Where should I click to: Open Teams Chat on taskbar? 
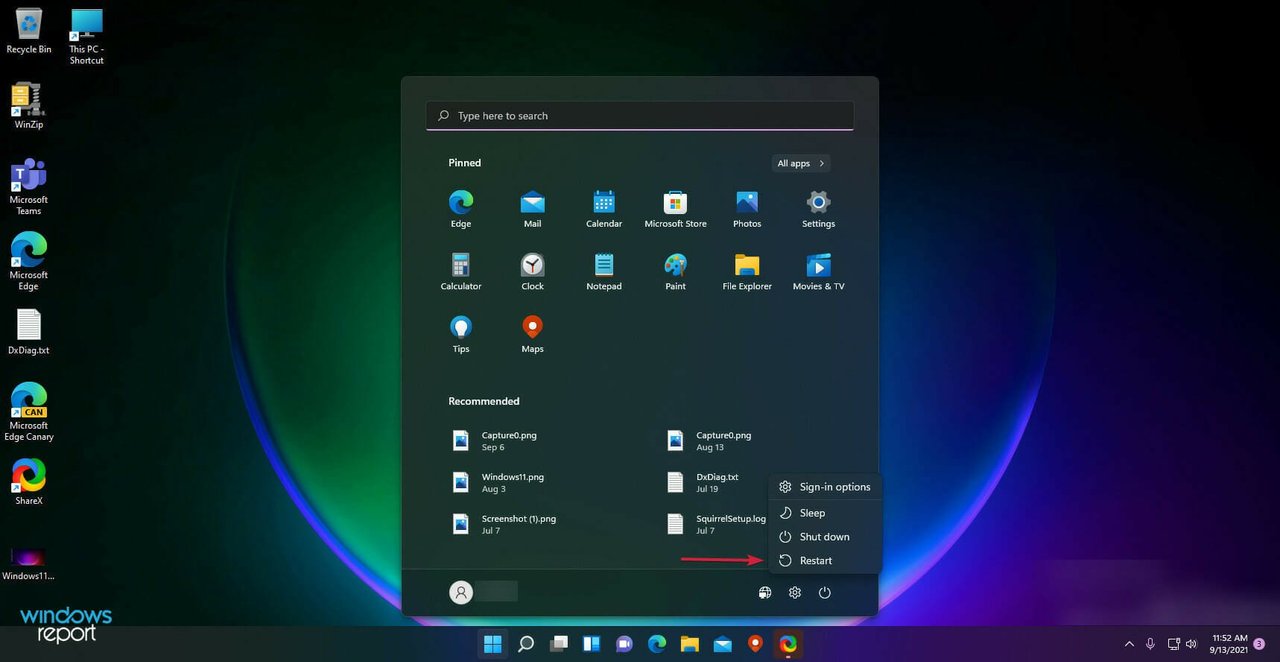(624, 644)
